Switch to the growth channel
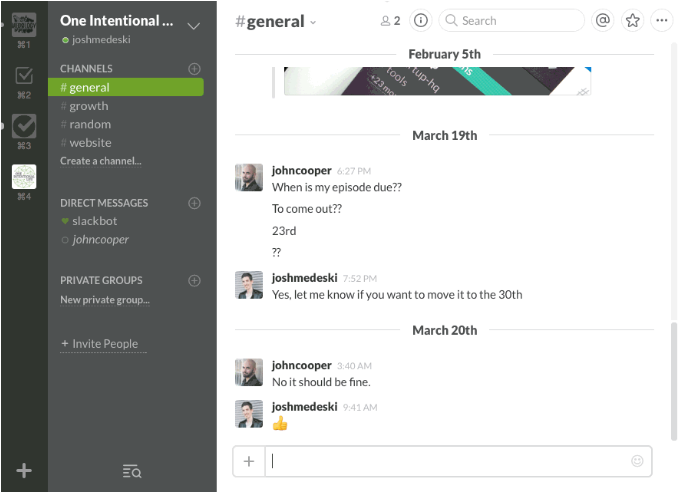679x495 pixels. 88,106
